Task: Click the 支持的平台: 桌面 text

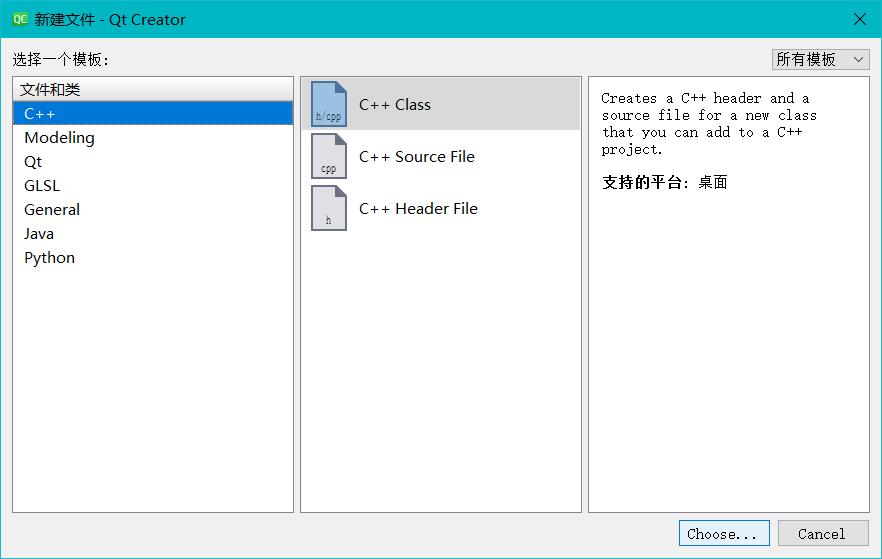Action: (664, 182)
